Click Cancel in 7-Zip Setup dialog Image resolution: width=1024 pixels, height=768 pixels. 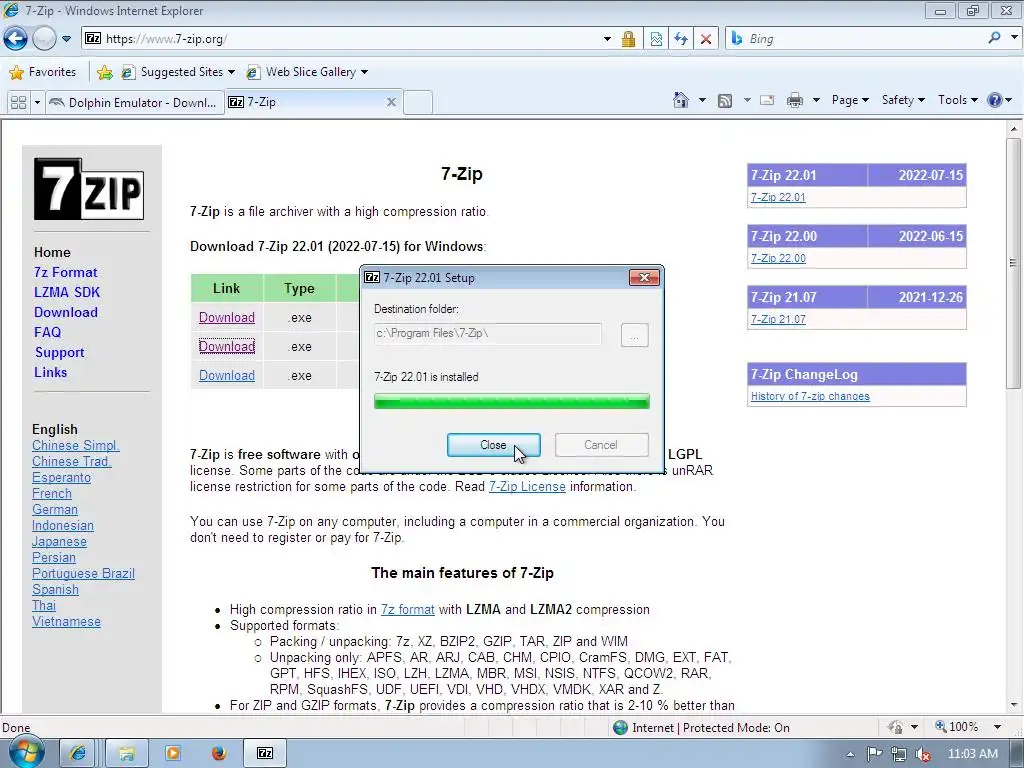tap(601, 445)
